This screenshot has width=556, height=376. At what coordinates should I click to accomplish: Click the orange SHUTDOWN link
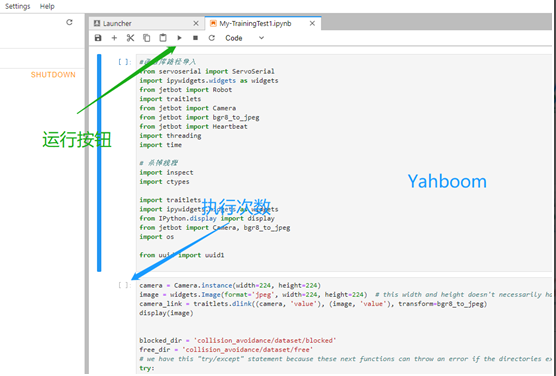tap(53, 75)
